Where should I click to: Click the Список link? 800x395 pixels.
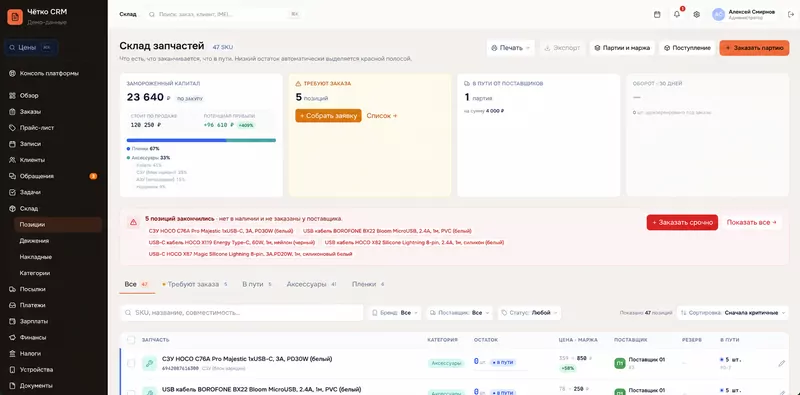click(382, 116)
